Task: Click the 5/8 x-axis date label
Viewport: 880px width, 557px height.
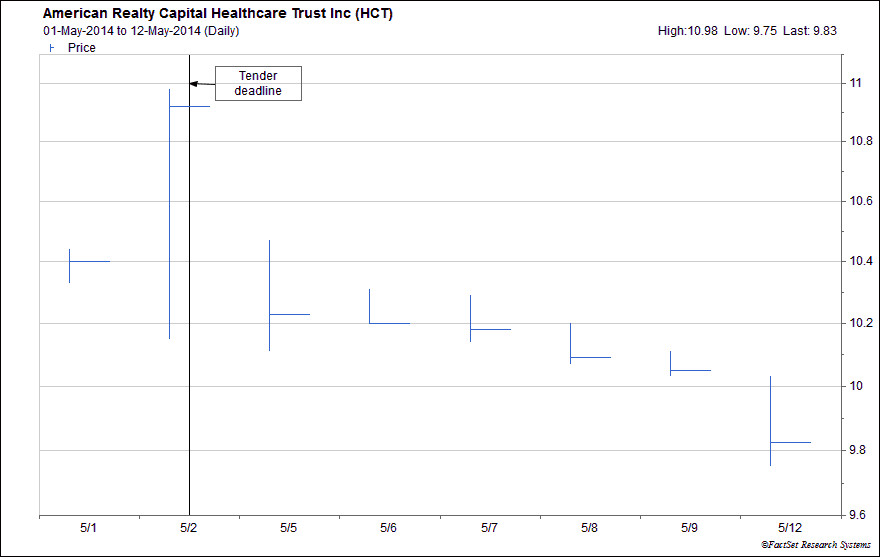Action: [589, 528]
